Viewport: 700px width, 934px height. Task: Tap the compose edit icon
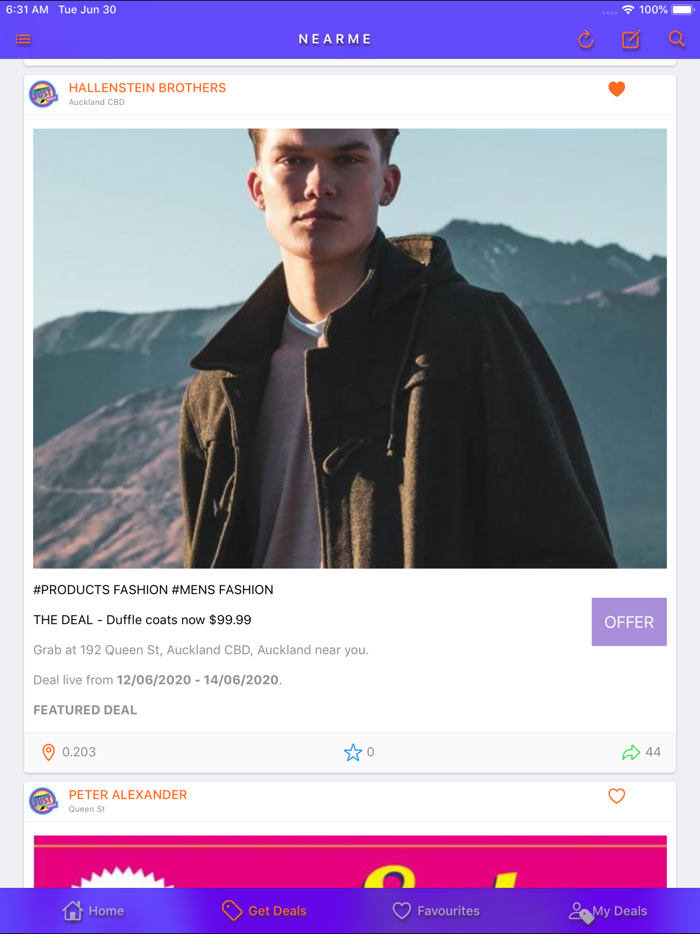tap(631, 40)
